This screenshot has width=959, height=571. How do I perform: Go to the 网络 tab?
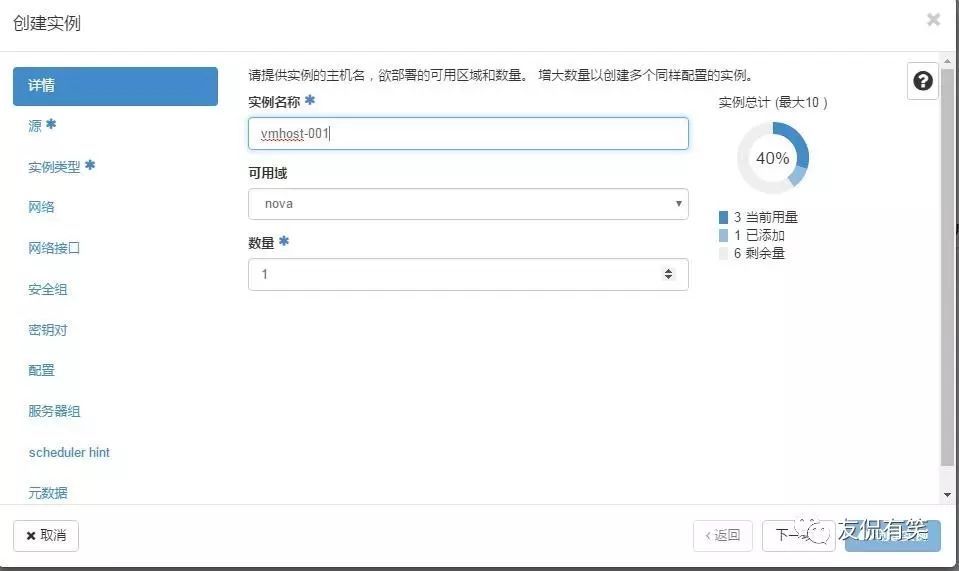pos(42,207)
